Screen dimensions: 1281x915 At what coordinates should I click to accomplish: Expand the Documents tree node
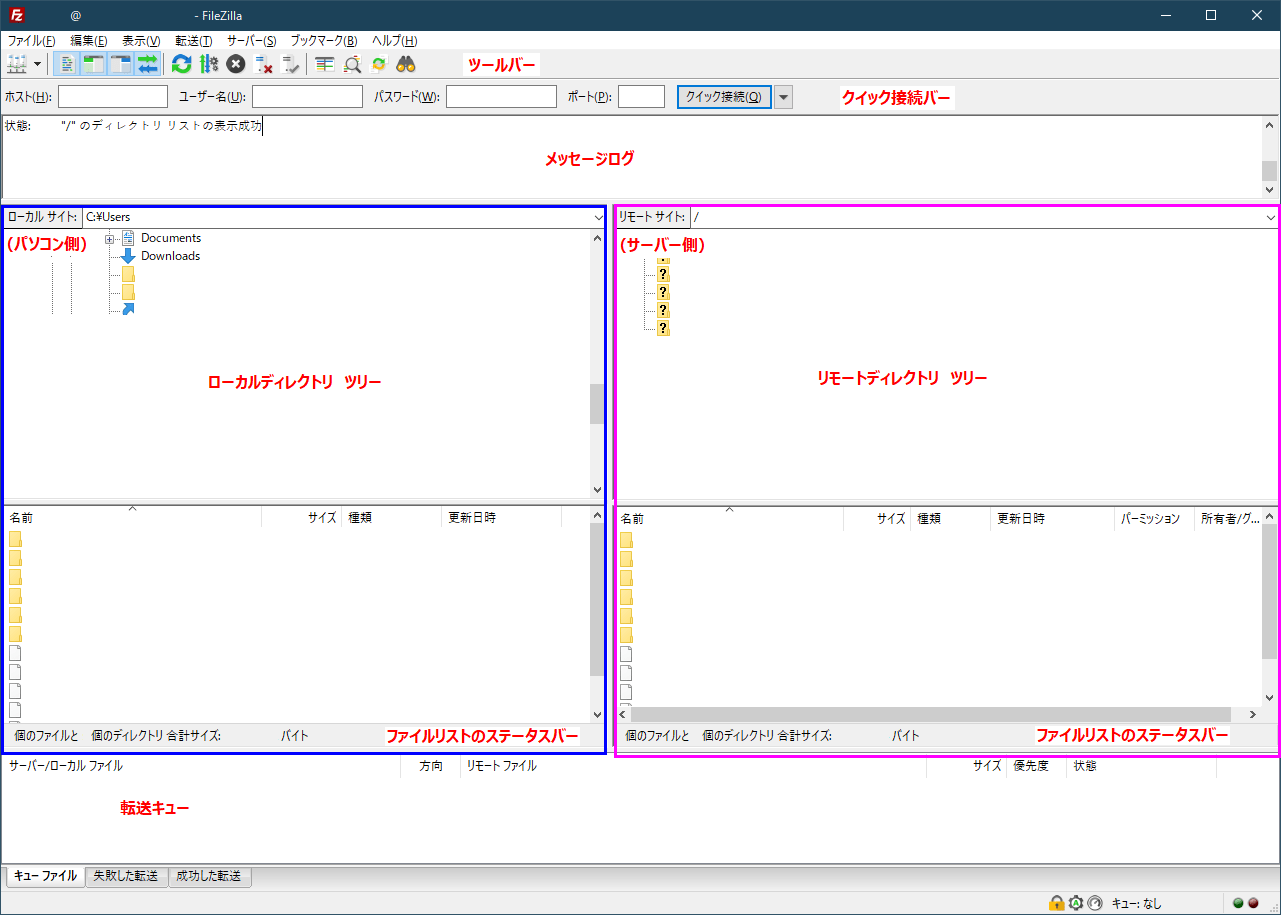click(x=110, y=238)
